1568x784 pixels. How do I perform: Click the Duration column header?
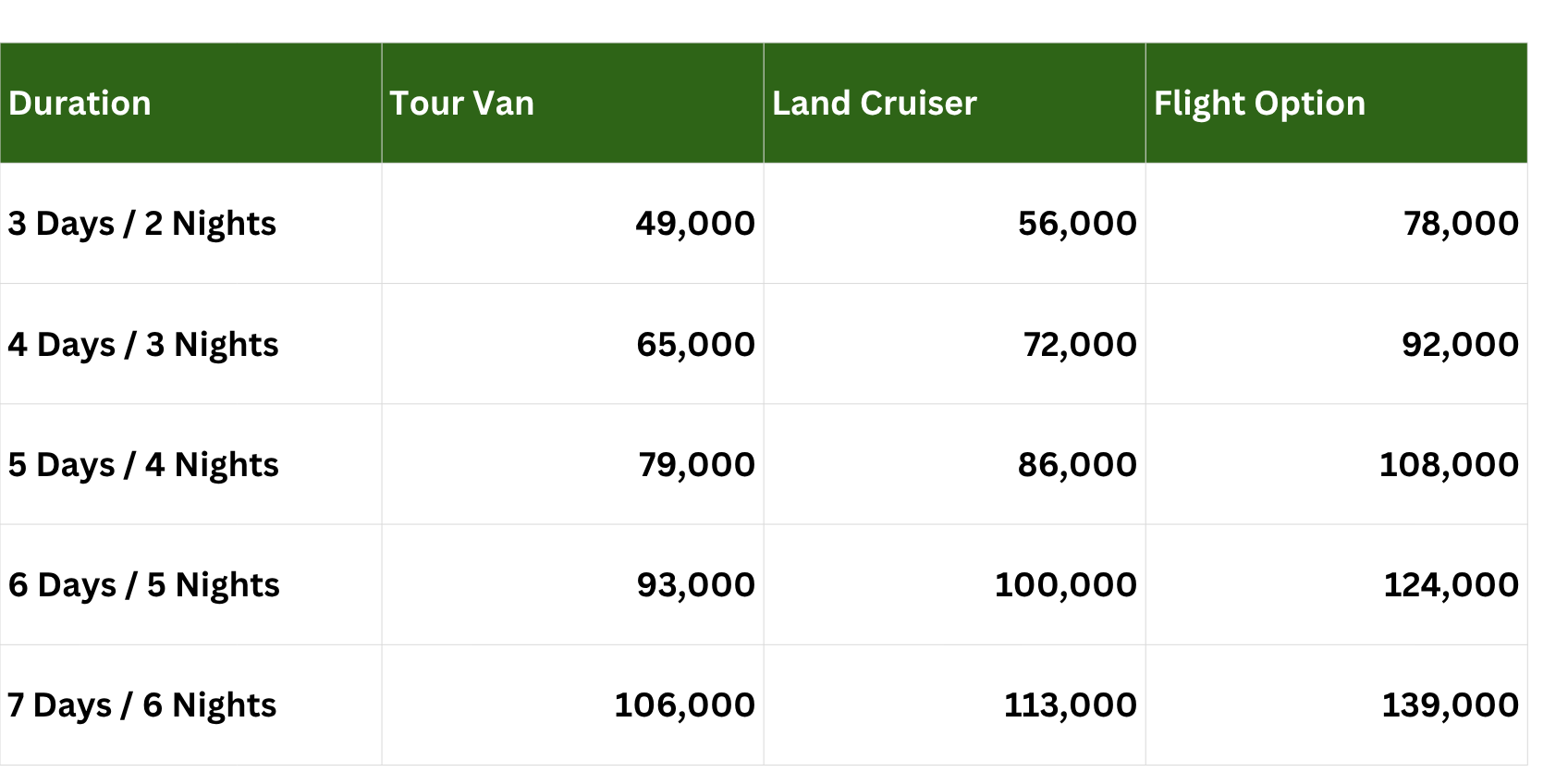click(x=80, y=104)
